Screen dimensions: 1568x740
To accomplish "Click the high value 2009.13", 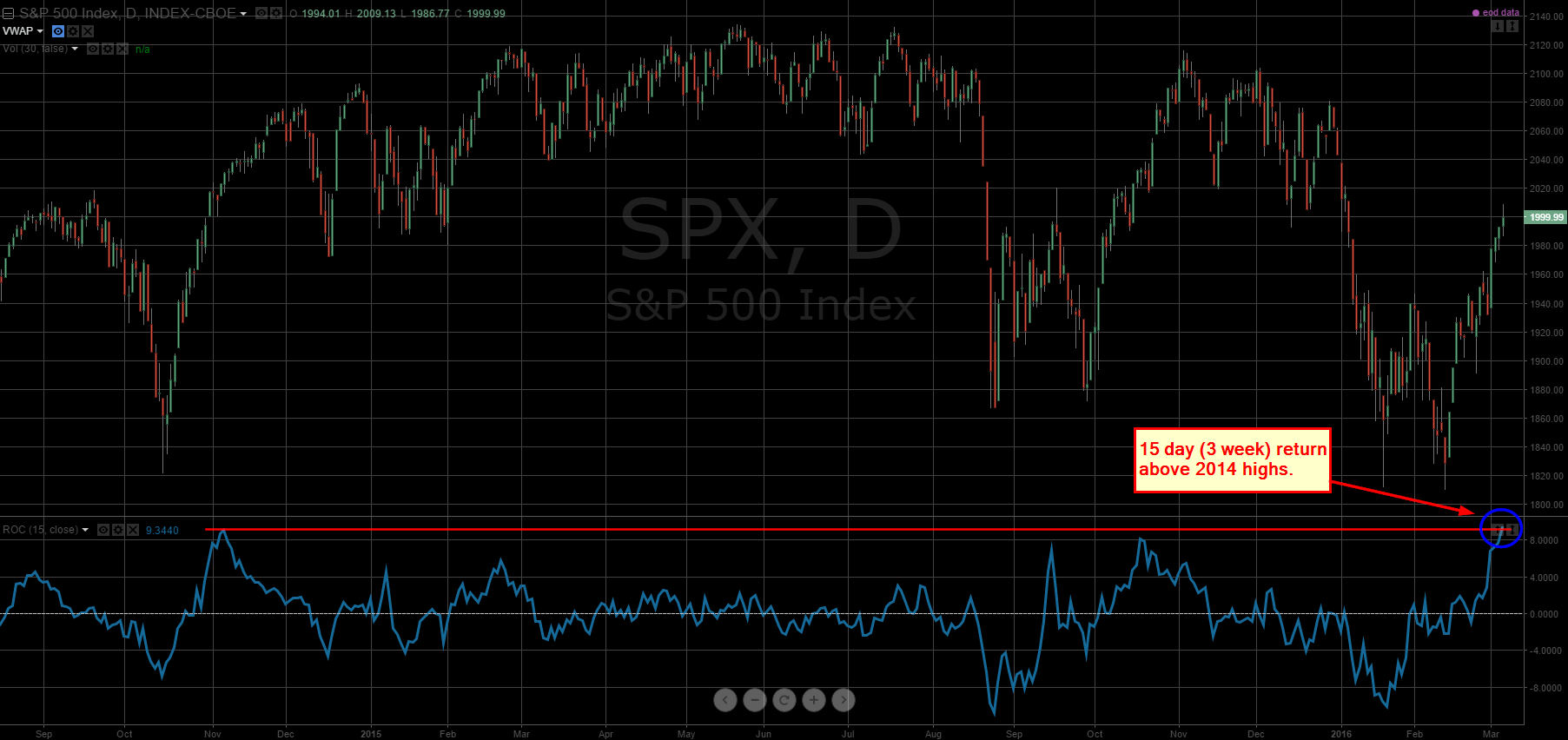I will click(376, 14).
